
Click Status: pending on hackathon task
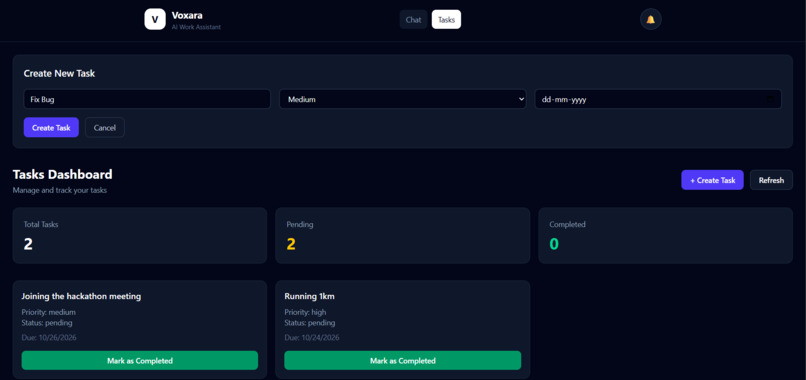point(47,323)
